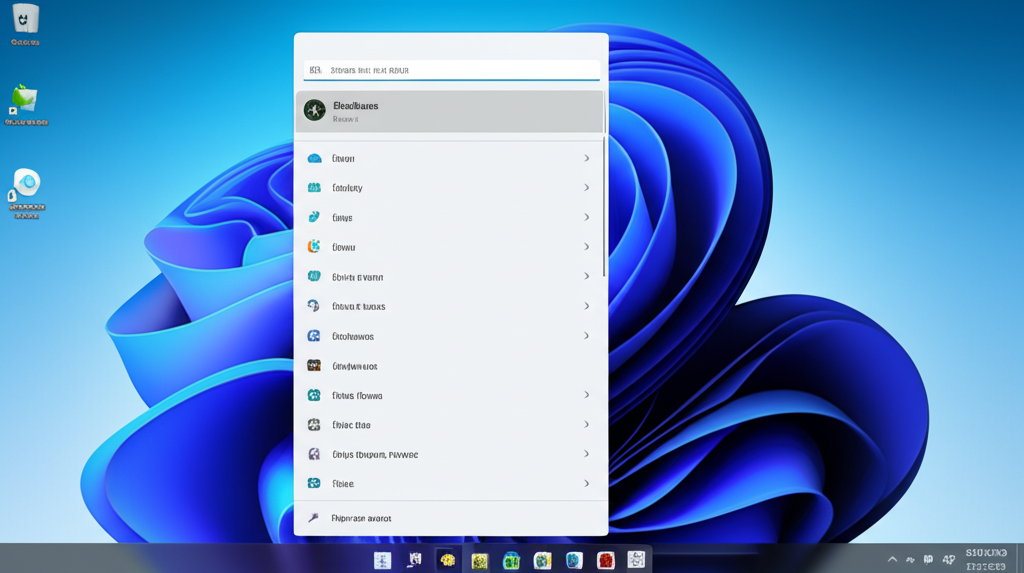Click the active yellow icon in the taskbar

coord(448,561)
